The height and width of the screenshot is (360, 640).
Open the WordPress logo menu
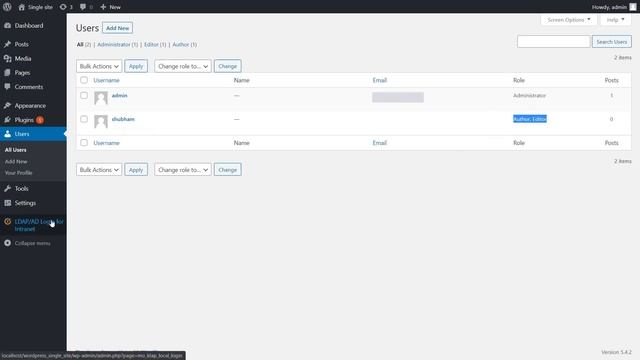pyautogui.click(x=7, y=7)
